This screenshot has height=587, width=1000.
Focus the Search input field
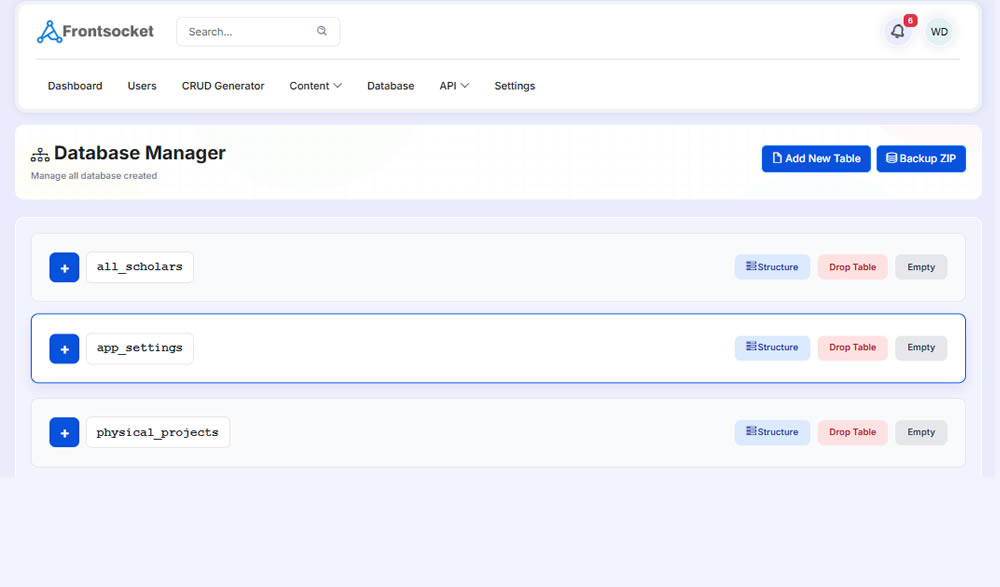click(x=248, y=32)
